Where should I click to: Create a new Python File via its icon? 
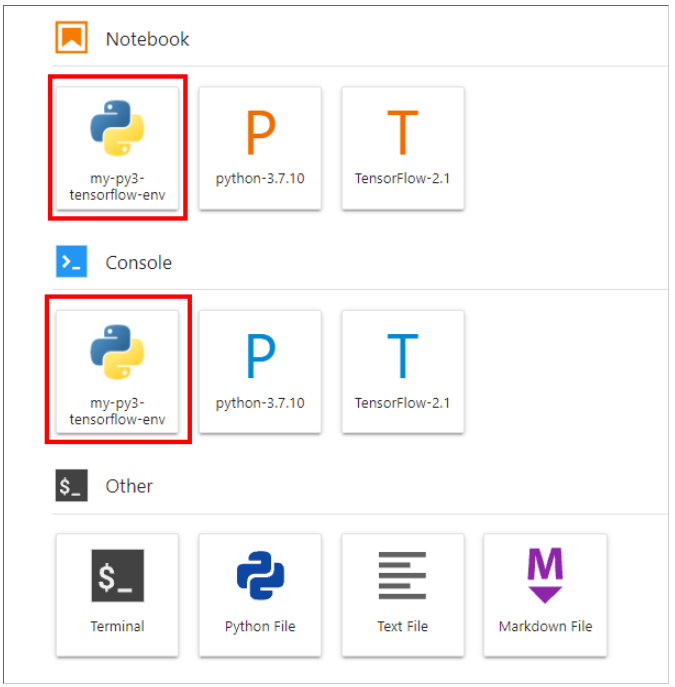tap(260, 576)
